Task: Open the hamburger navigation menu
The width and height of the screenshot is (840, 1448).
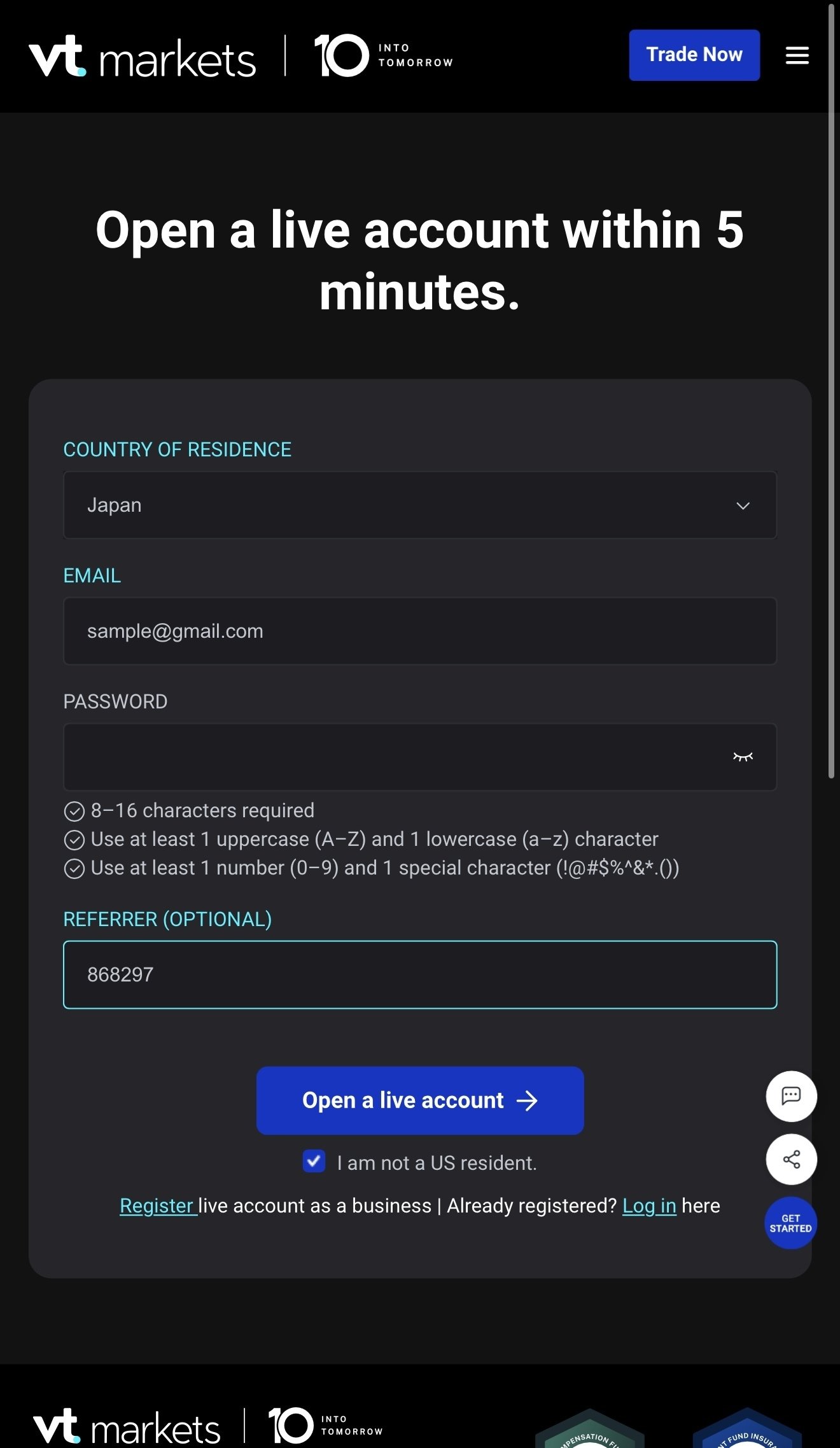Action: 797,55
